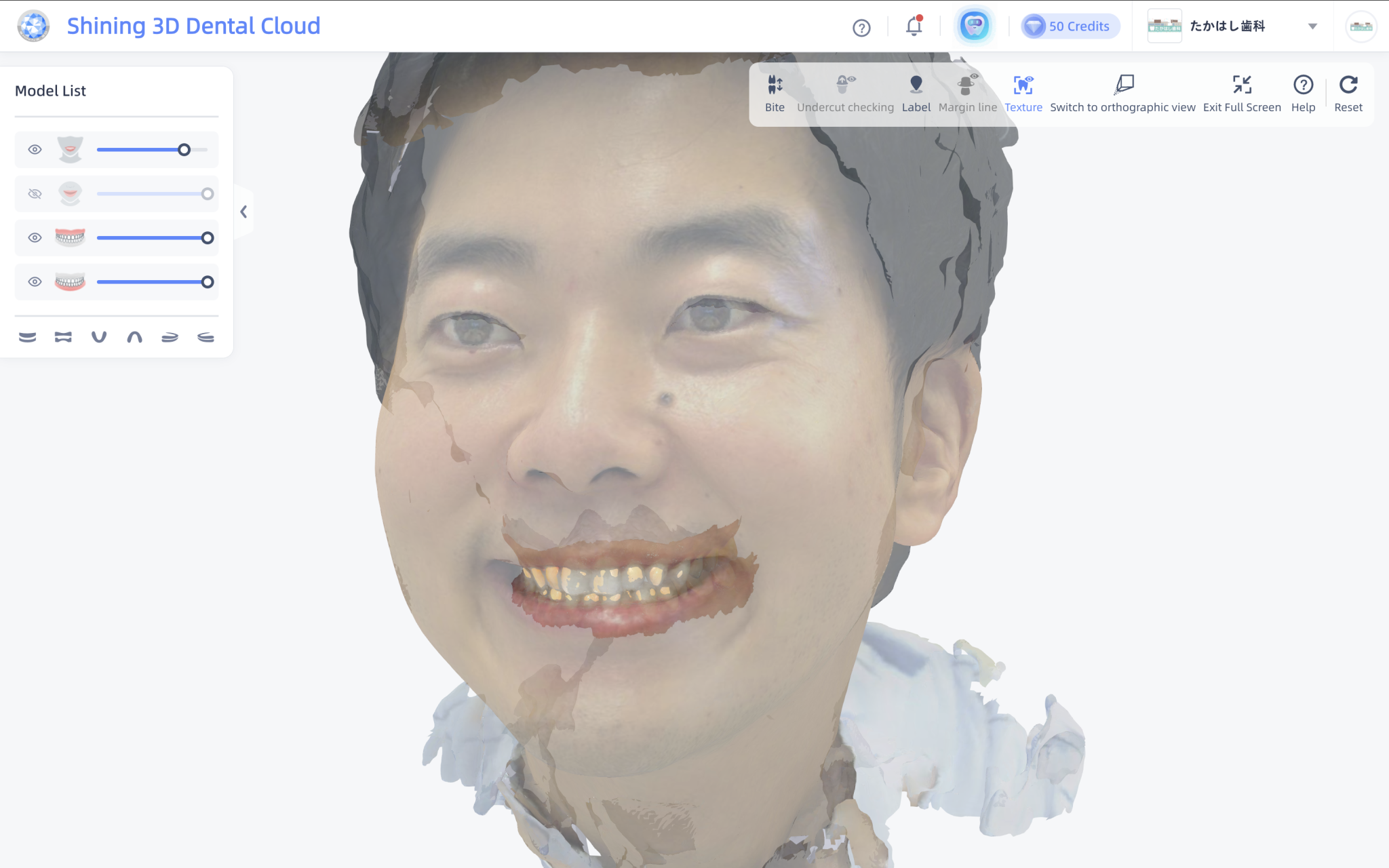Screen dimensions: 1389x868
Task: Click the Bite tool icon
Action: (775, 85)
